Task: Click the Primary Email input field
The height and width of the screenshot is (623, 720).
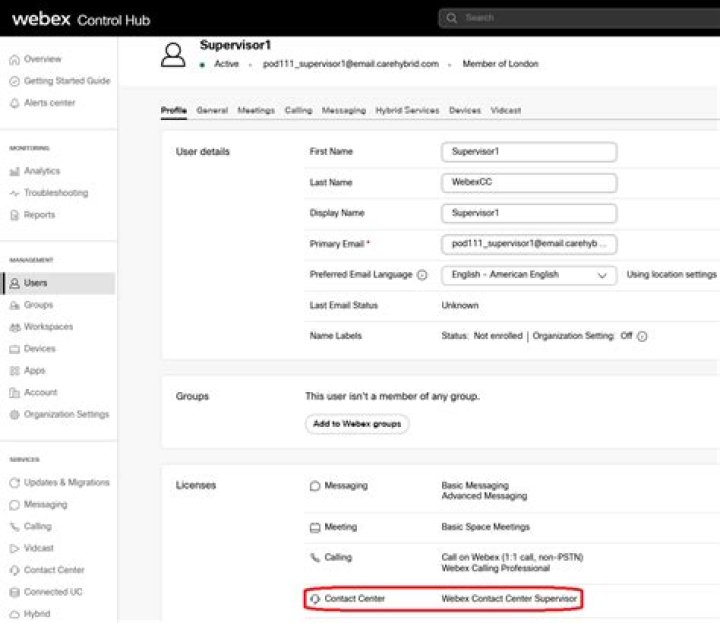Action: pos(529,244)
